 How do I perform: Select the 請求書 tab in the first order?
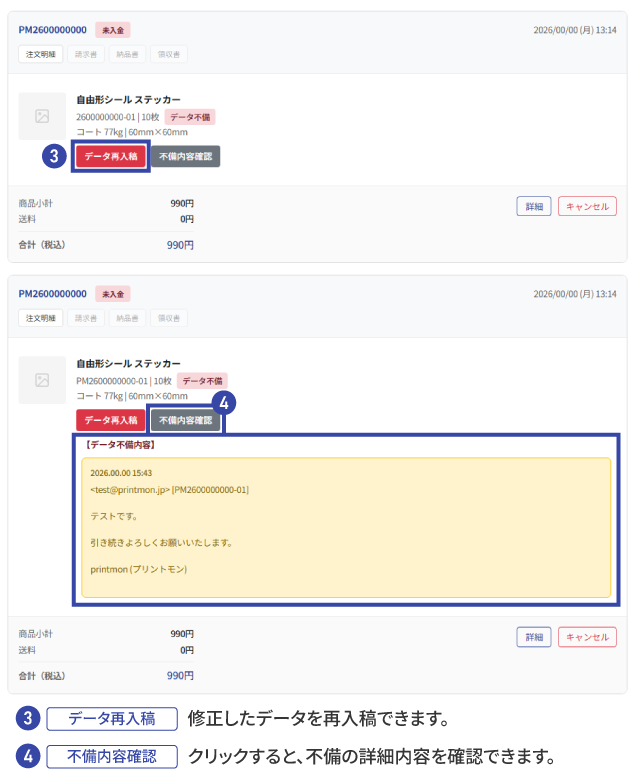(x=86, y=54)
